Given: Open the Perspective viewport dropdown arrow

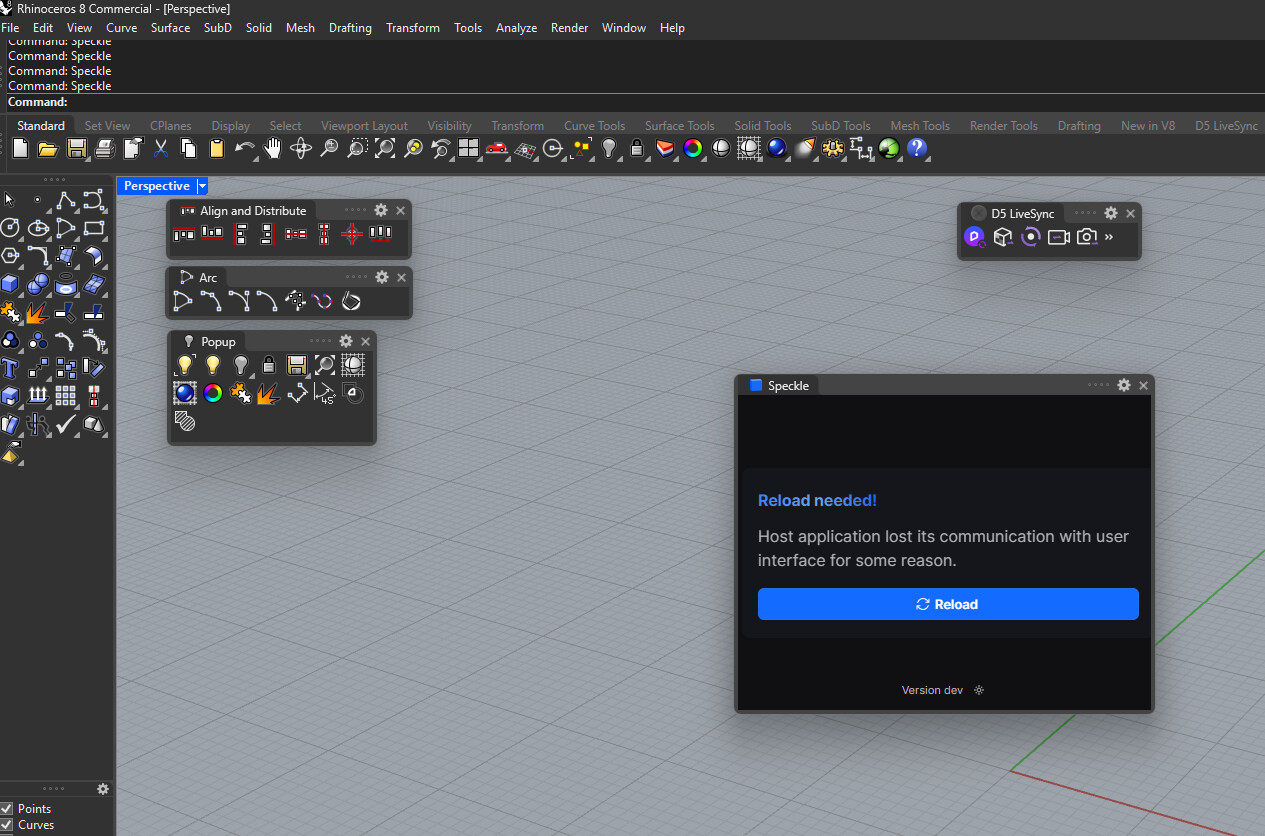Looking at the screenshot, I should [202, 186].
